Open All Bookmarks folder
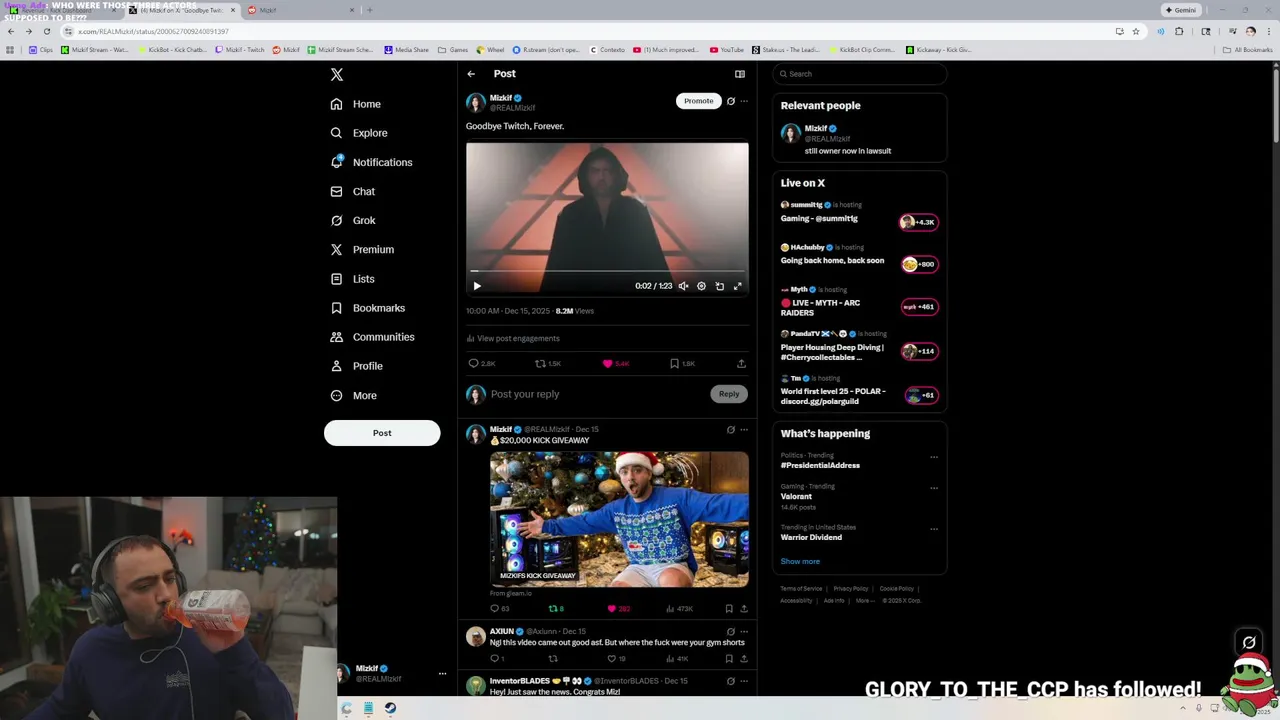 (x=1248, y=50)
